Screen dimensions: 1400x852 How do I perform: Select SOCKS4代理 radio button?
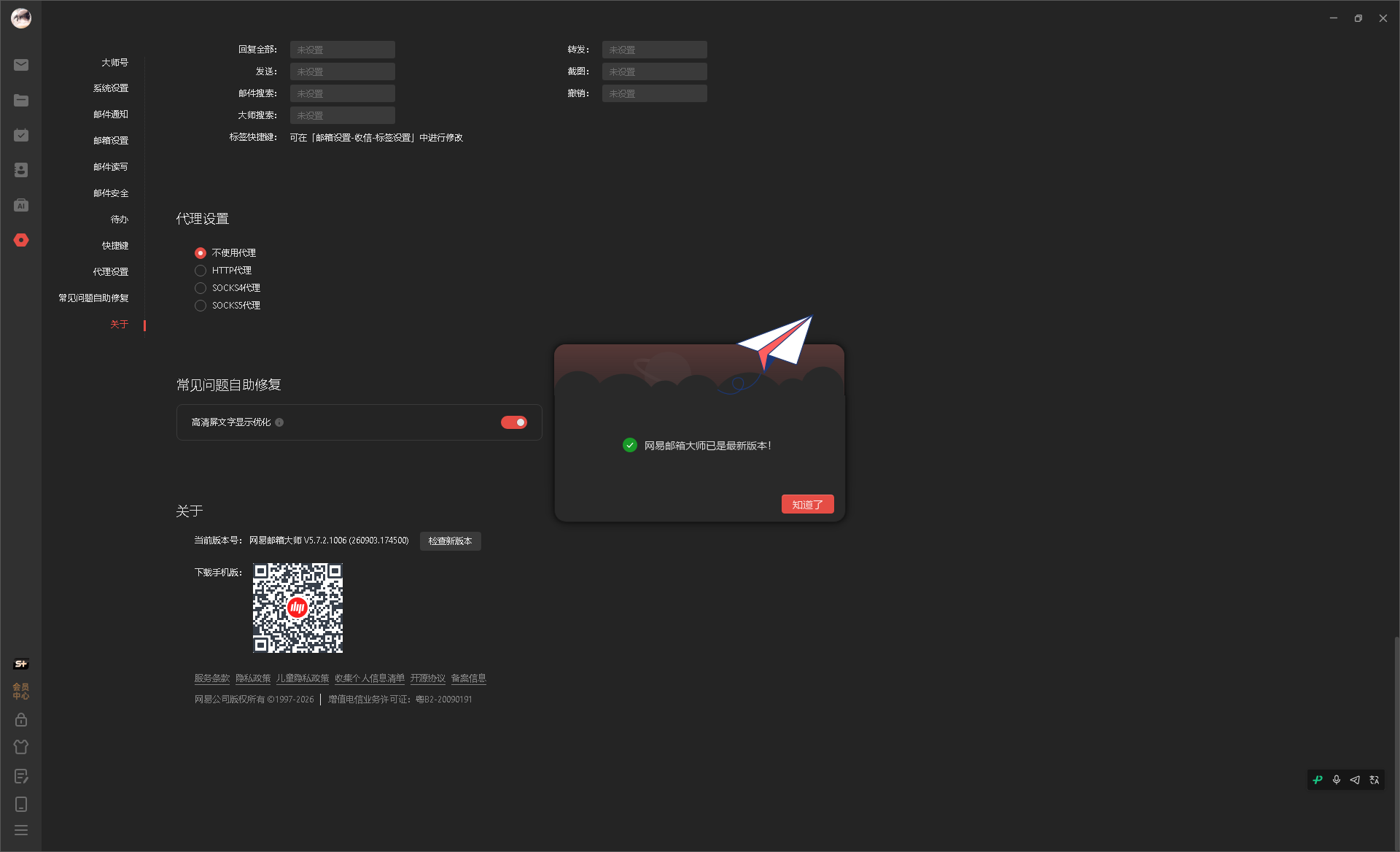pos(201,288)
